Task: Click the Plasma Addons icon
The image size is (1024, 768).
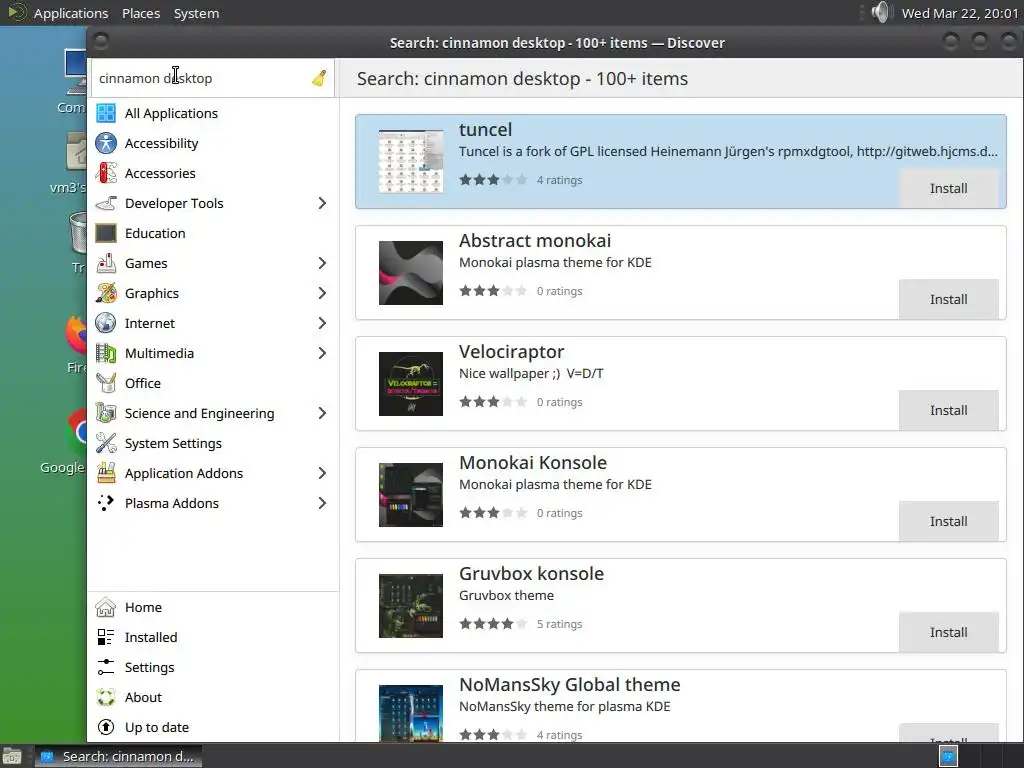Action: (106, 504)
